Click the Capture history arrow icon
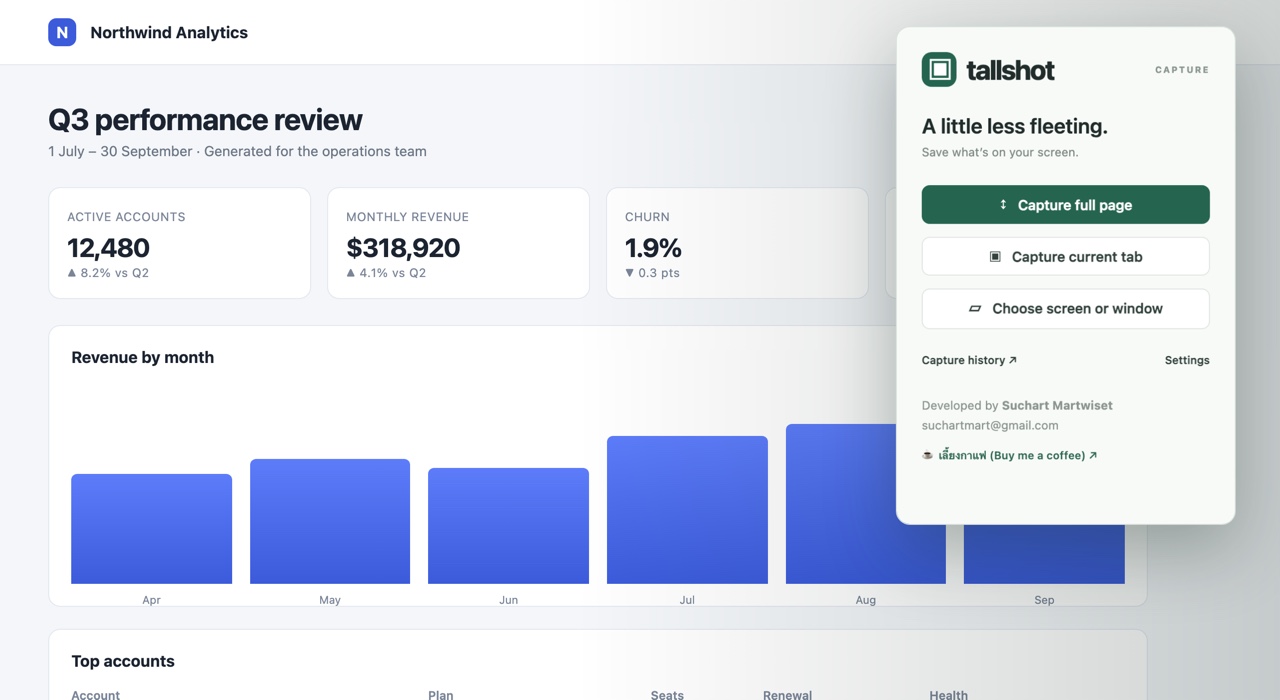This screenshot has height=700, width=1280. (x=1013, y=360)
